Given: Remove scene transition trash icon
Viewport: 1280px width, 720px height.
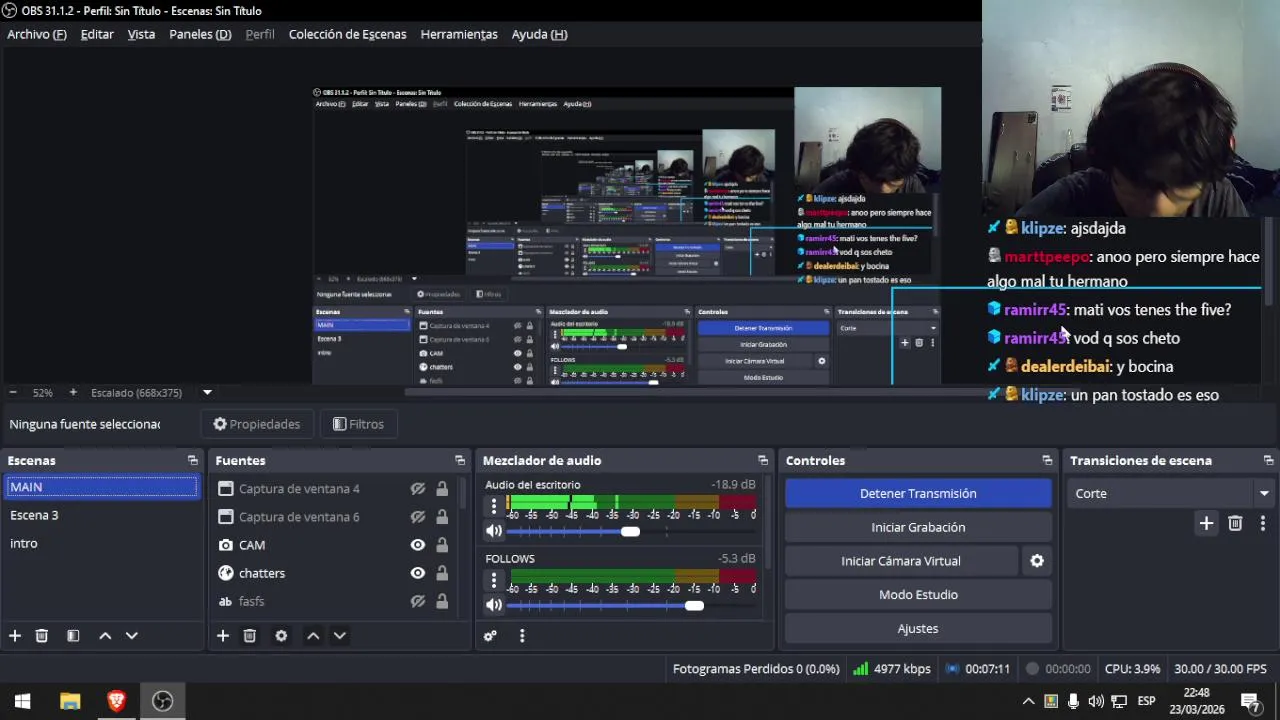Looking at the screenshot, I should point(1235,523).
